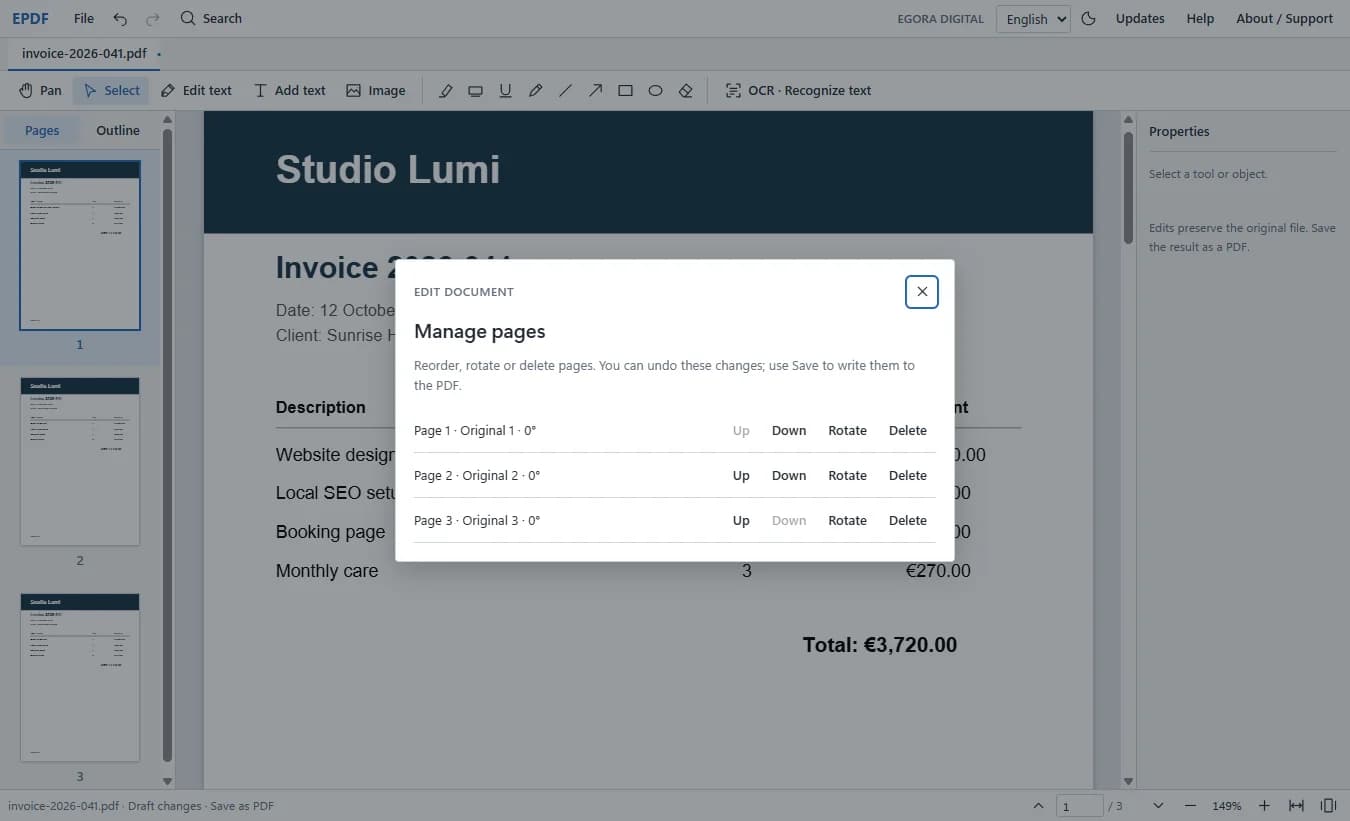Insert an Image from the toolbar
Screen dimensions: 1350x821
coord(376,90)
